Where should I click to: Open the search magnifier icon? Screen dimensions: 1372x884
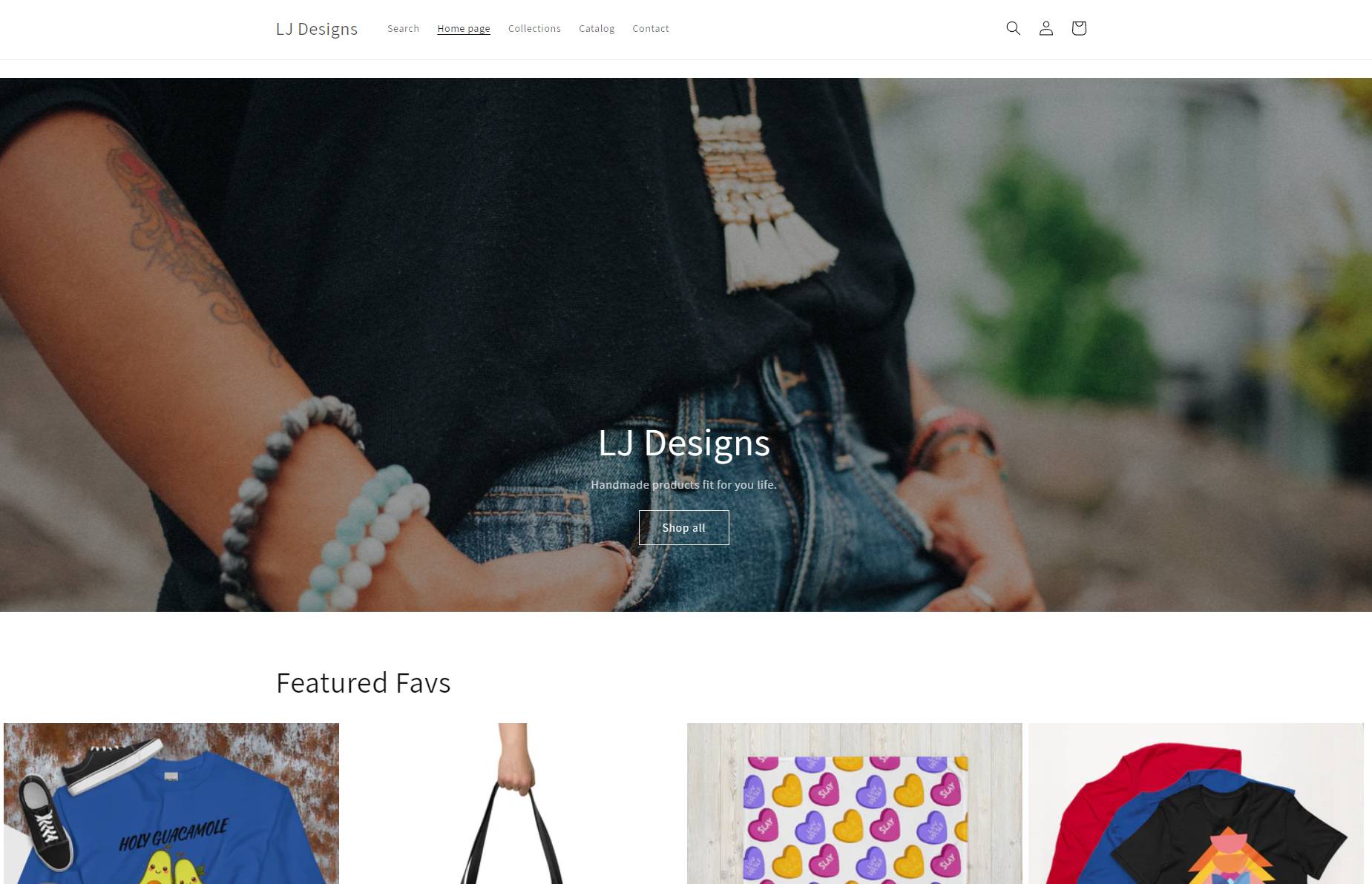pyautogui.click(x=1013, y=28)
